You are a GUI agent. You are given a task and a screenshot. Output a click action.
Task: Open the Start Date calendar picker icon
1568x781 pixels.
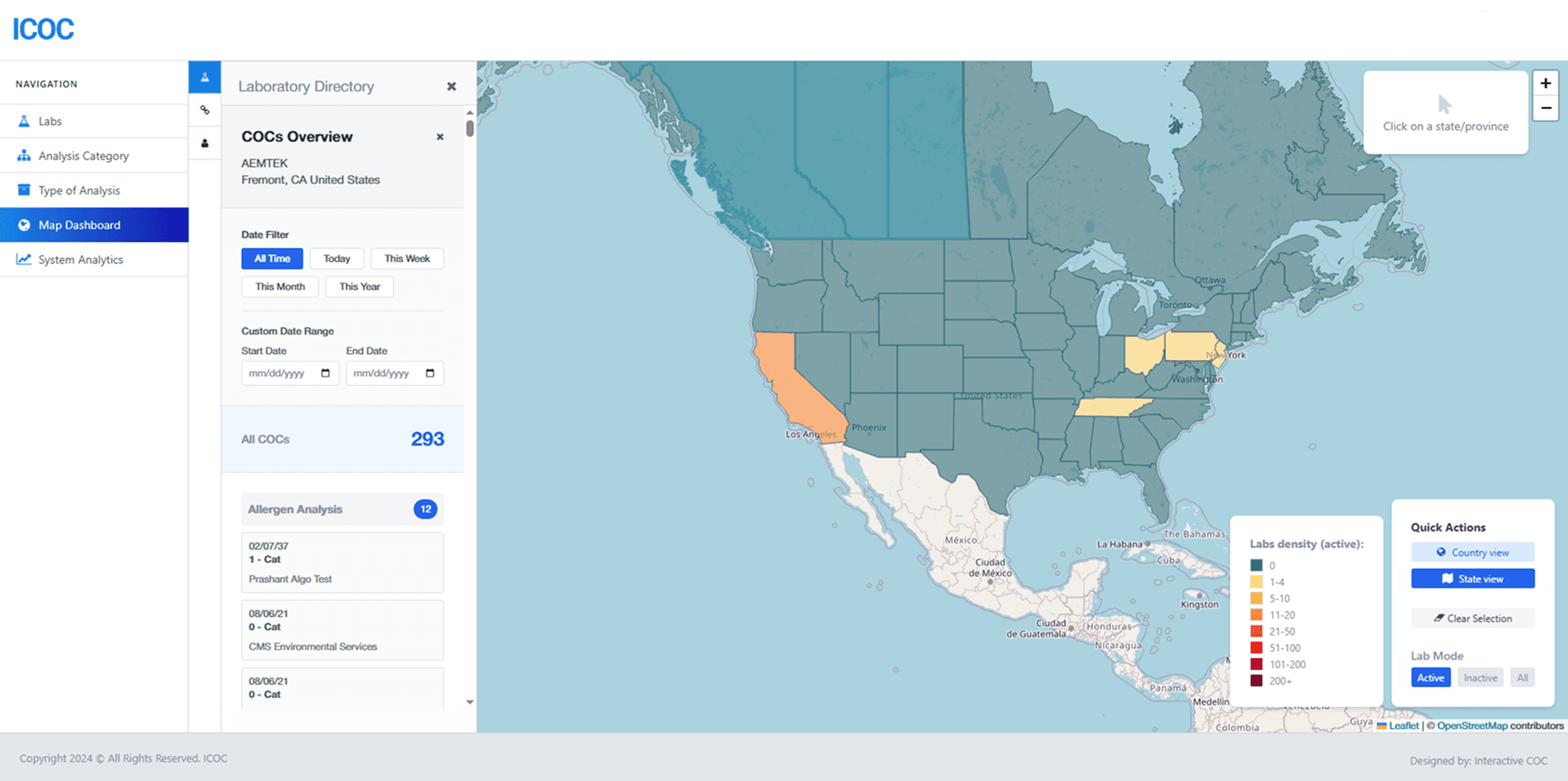[325, 373]
